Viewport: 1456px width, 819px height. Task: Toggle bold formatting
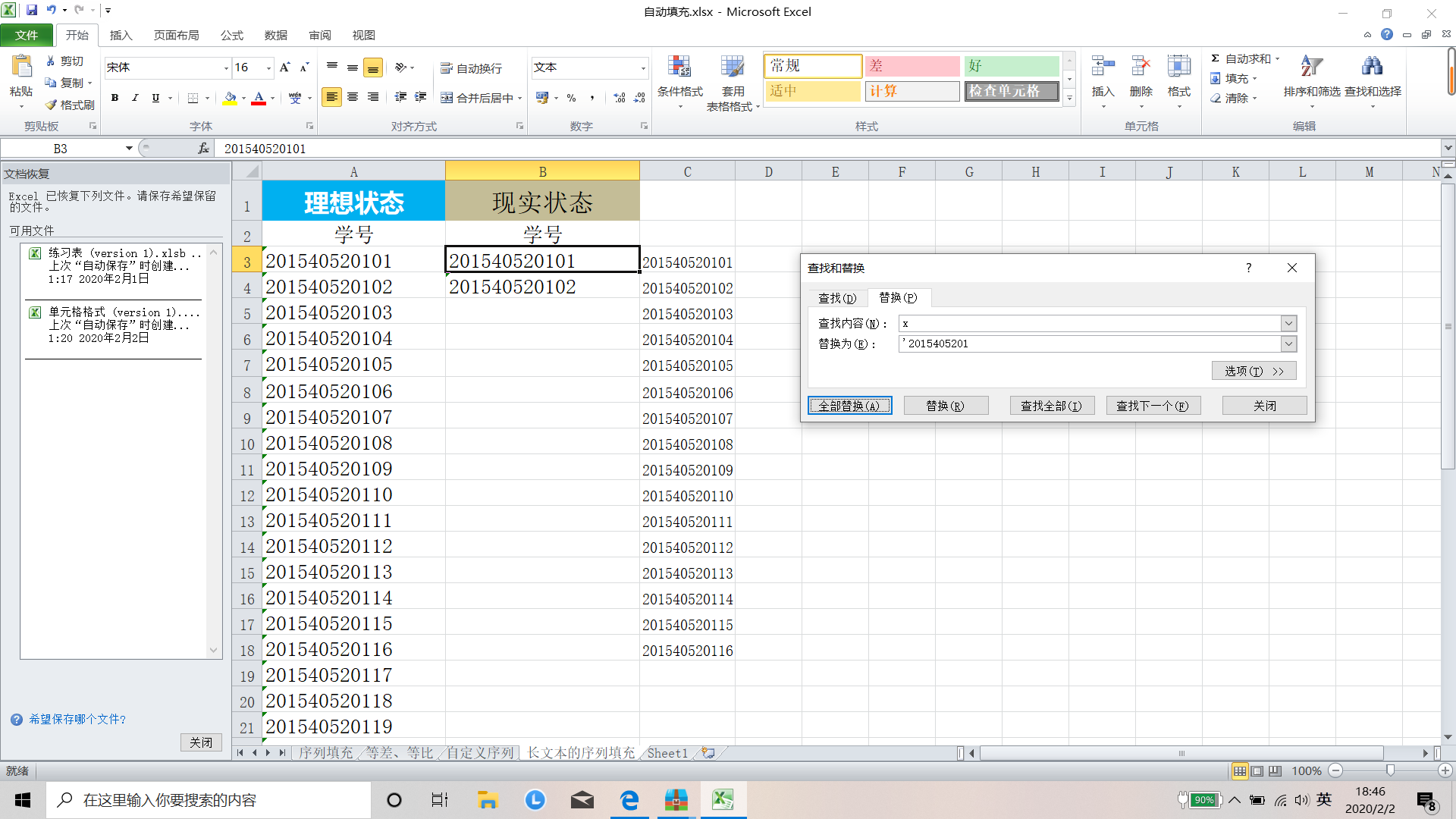115,98
